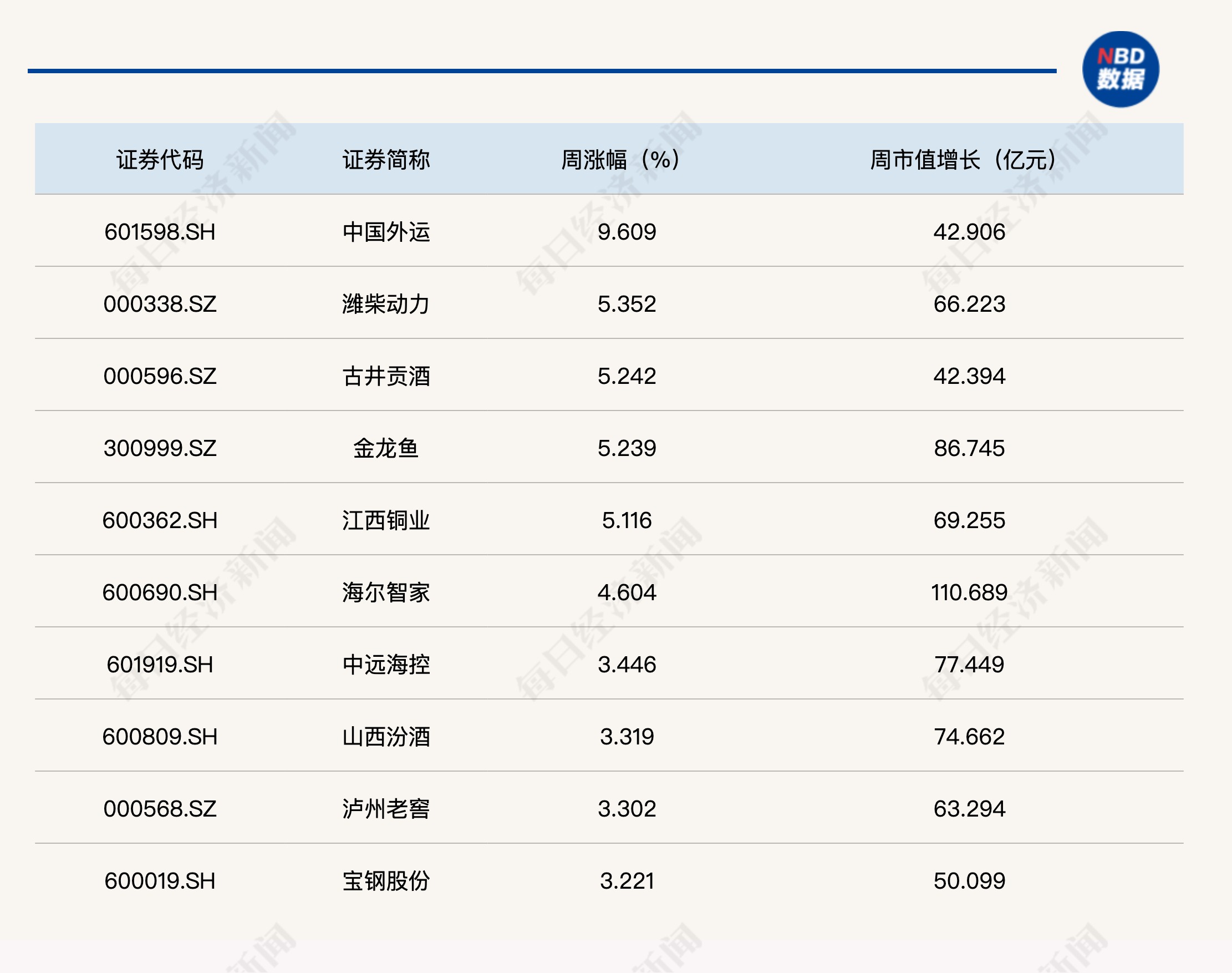Click the 潍柴动力 stock name
Screen dimensions: 1232x973
(386, 303)
